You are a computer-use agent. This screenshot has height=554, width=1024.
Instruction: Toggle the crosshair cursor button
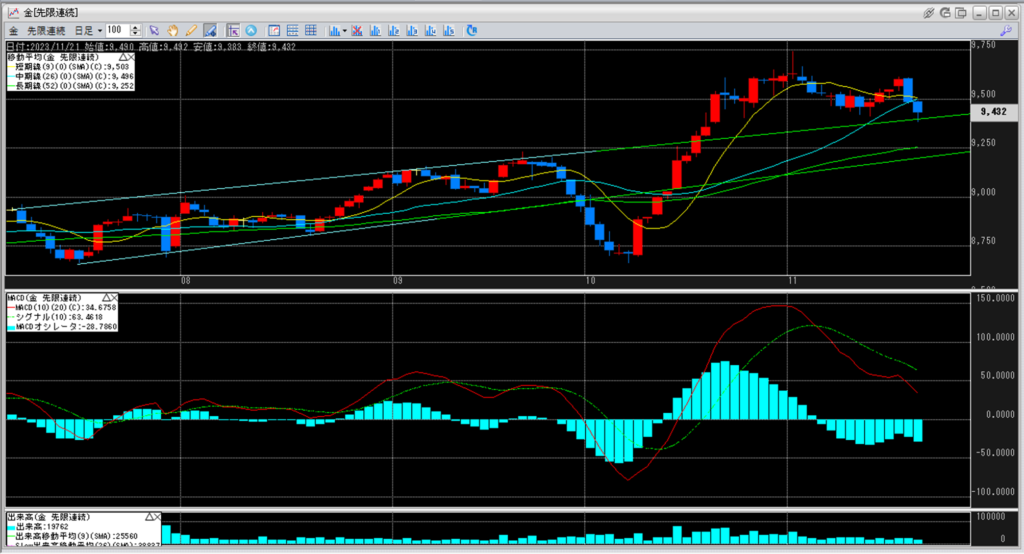233,31
